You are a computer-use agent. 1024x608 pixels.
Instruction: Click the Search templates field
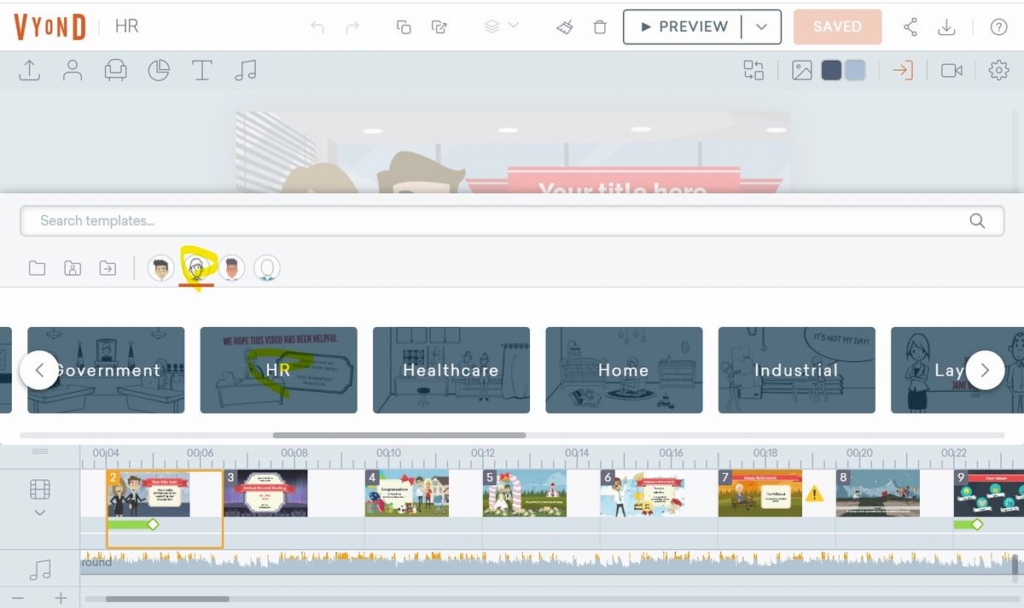[x=512, y=221]
